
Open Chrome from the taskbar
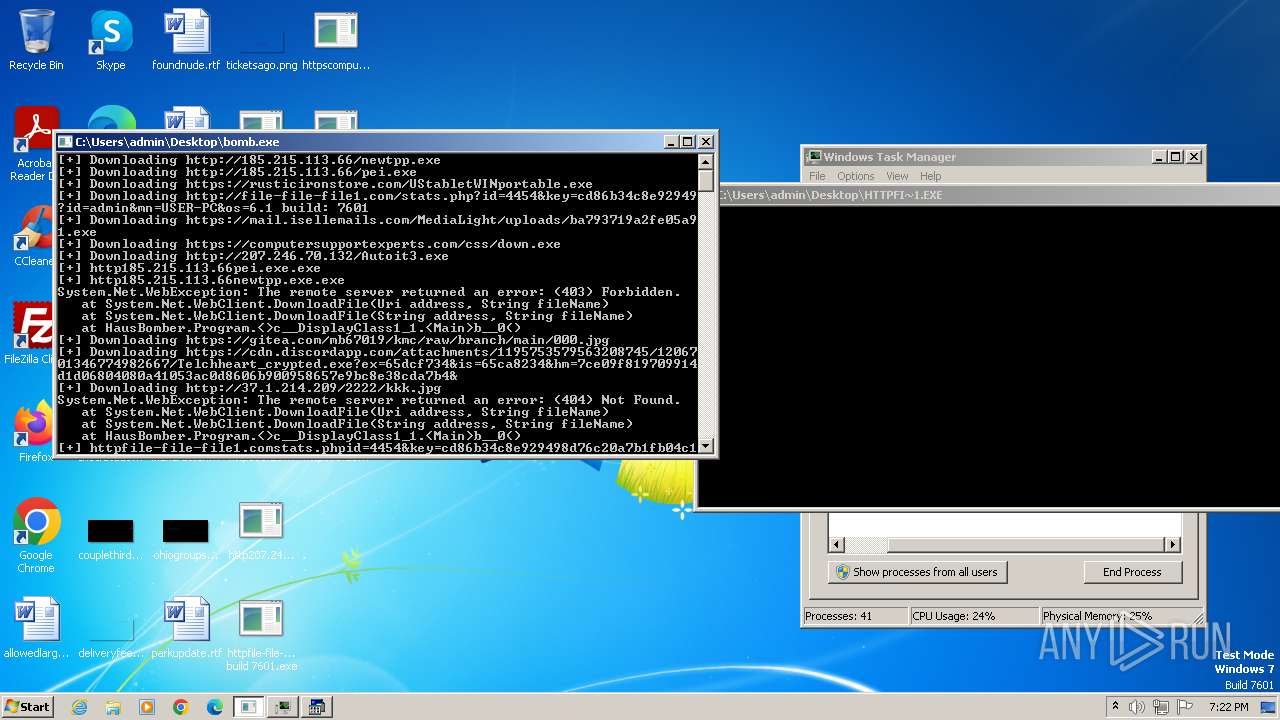tap(181, 707)
